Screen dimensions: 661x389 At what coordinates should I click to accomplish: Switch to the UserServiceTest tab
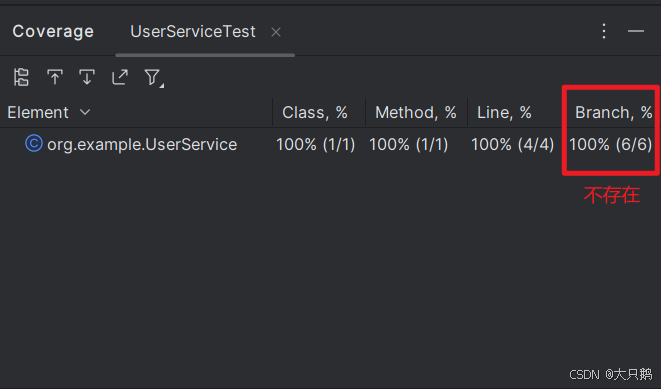click(193, 32)
